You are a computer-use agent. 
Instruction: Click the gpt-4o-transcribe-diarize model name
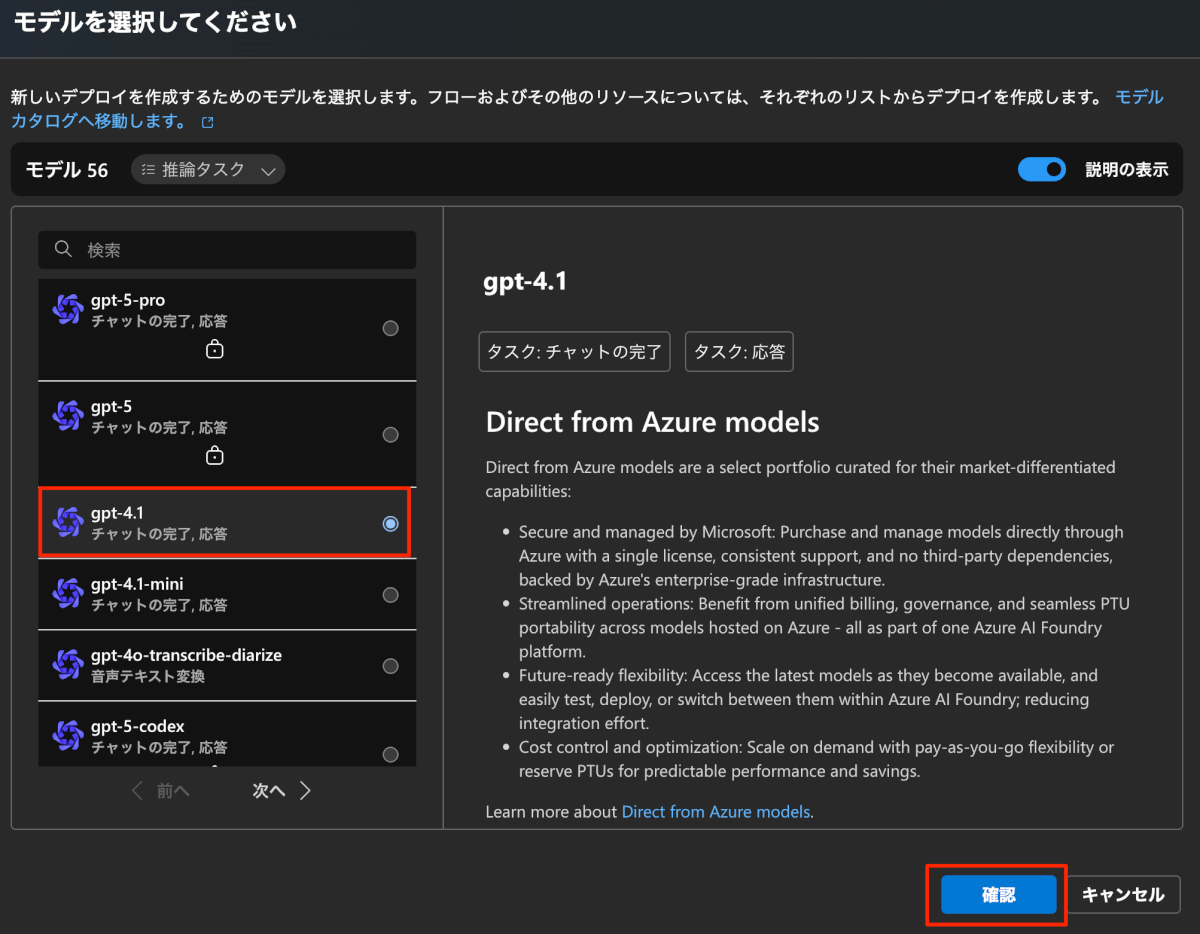pyautogui.click(x=186, y=655)
